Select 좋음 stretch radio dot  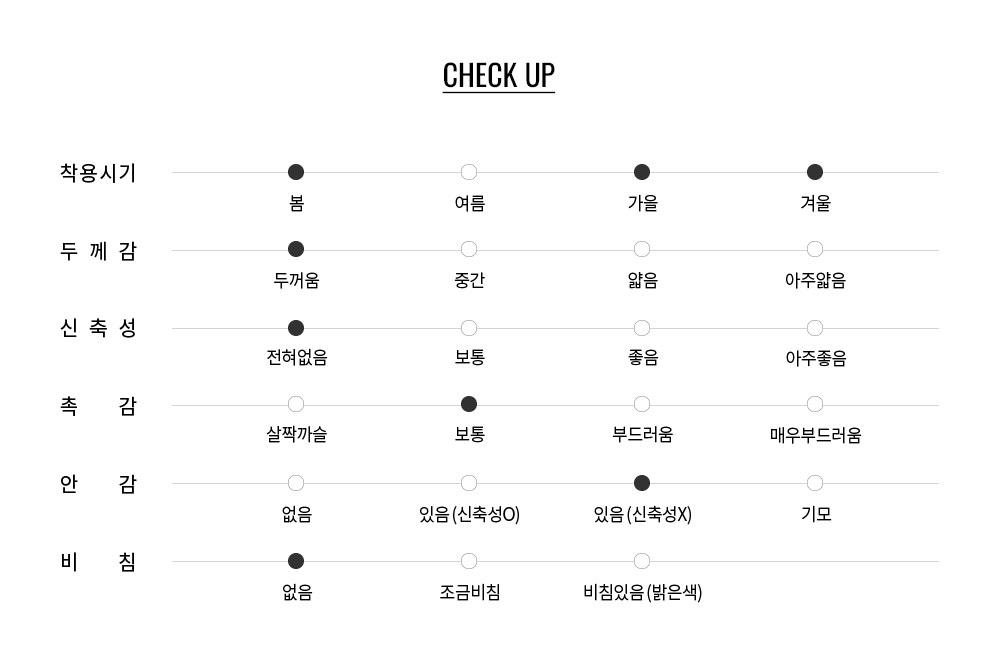click(642, 328)
